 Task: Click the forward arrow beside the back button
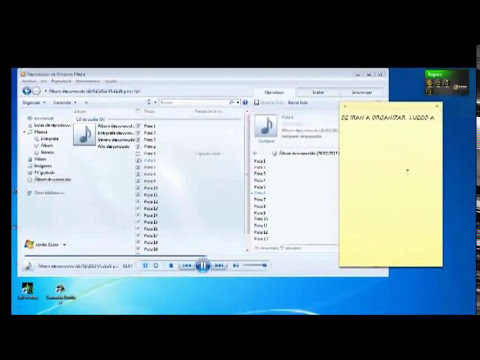(36, 91)
